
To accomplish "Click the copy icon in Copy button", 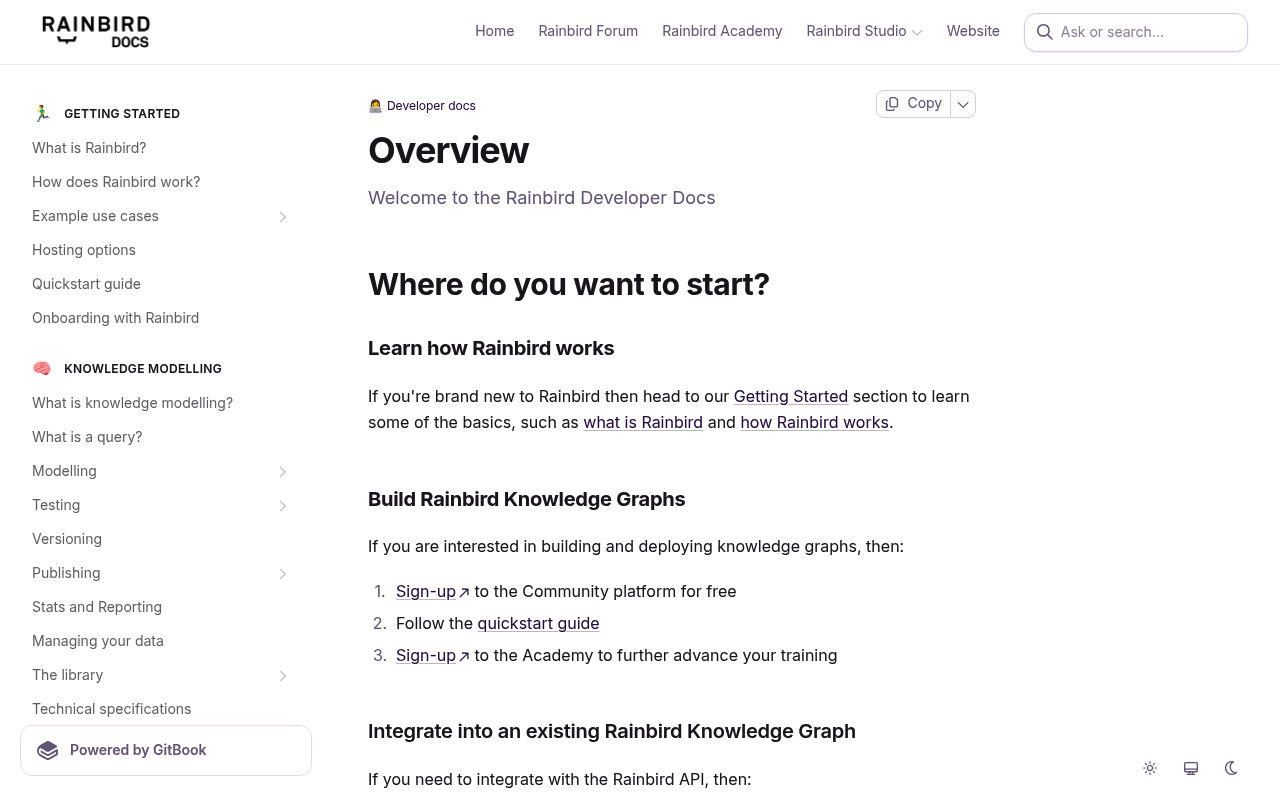I will pyautogui.click(x=892, y=104).
